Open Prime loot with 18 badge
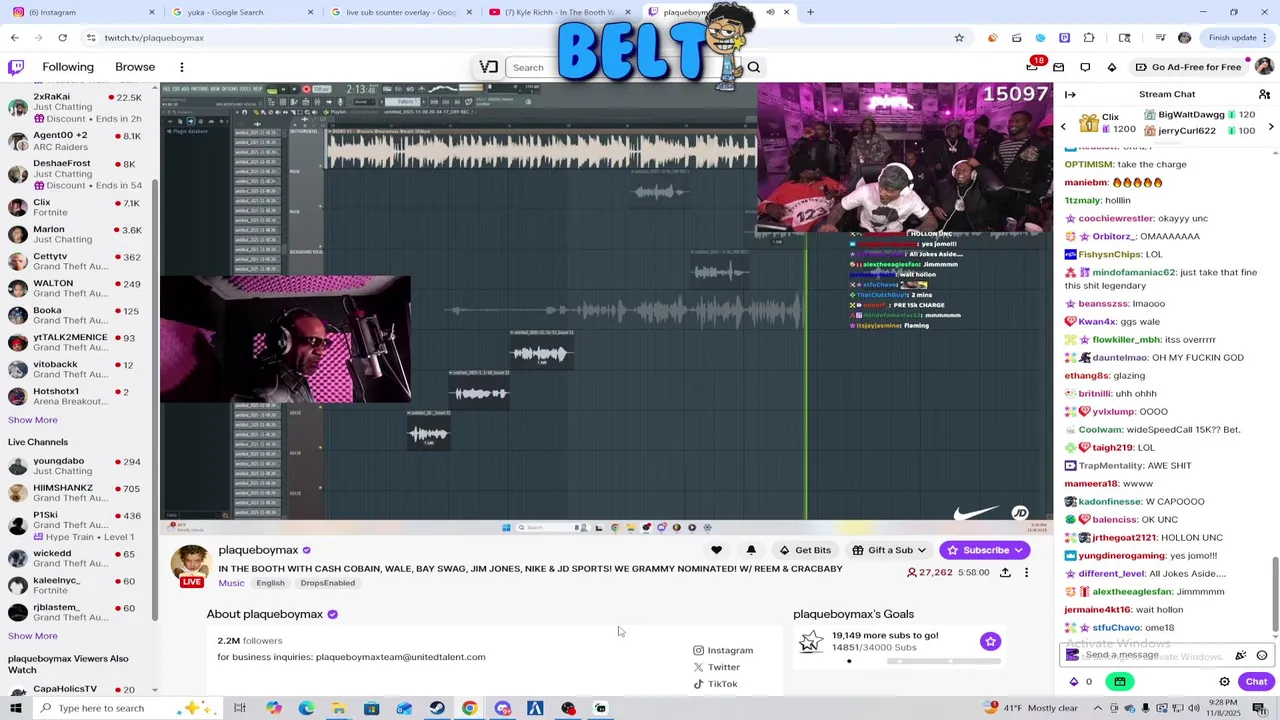Viewport: 1280px width, 720px height. [x=1034, y=66]
